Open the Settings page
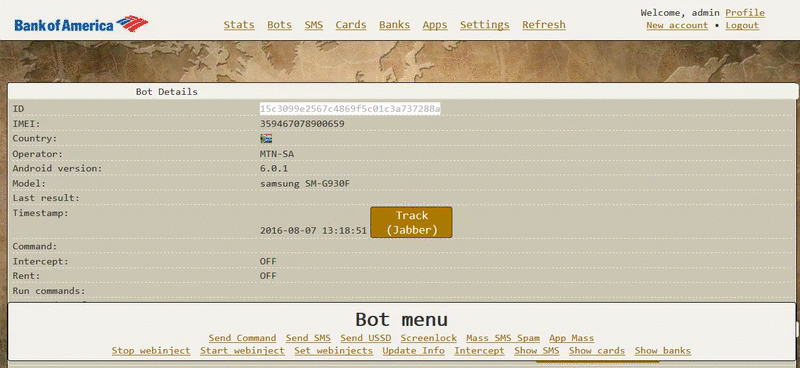 [485, 24]
